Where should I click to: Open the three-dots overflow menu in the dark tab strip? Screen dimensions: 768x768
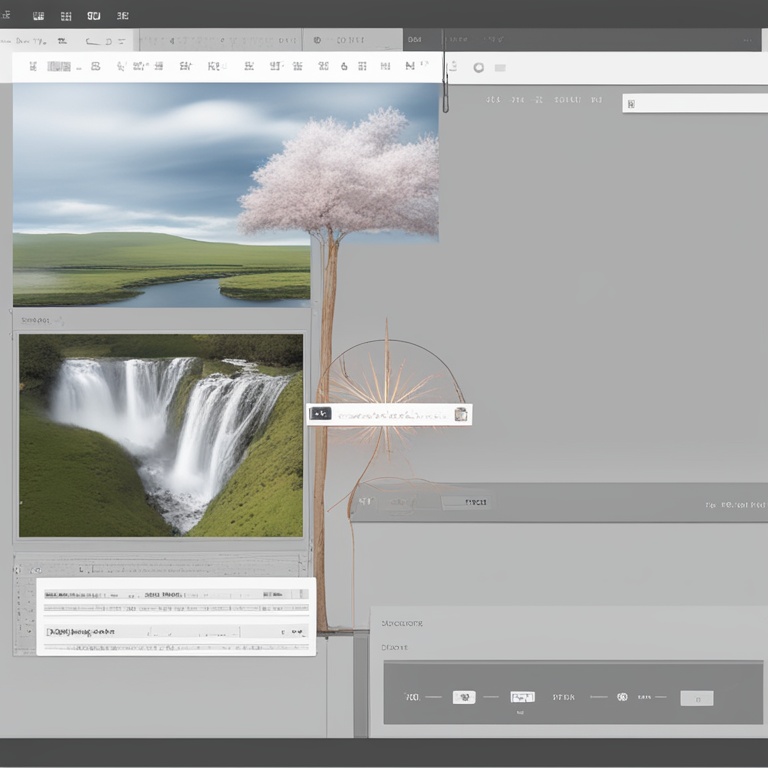tap(747, 40)
